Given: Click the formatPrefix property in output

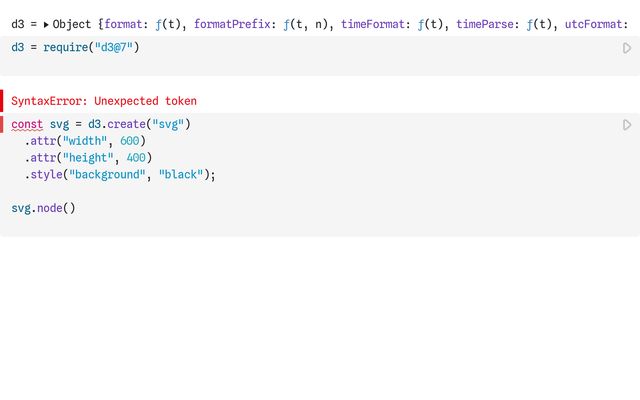Looking at the screenshot, I should click(x=233, y=23).
